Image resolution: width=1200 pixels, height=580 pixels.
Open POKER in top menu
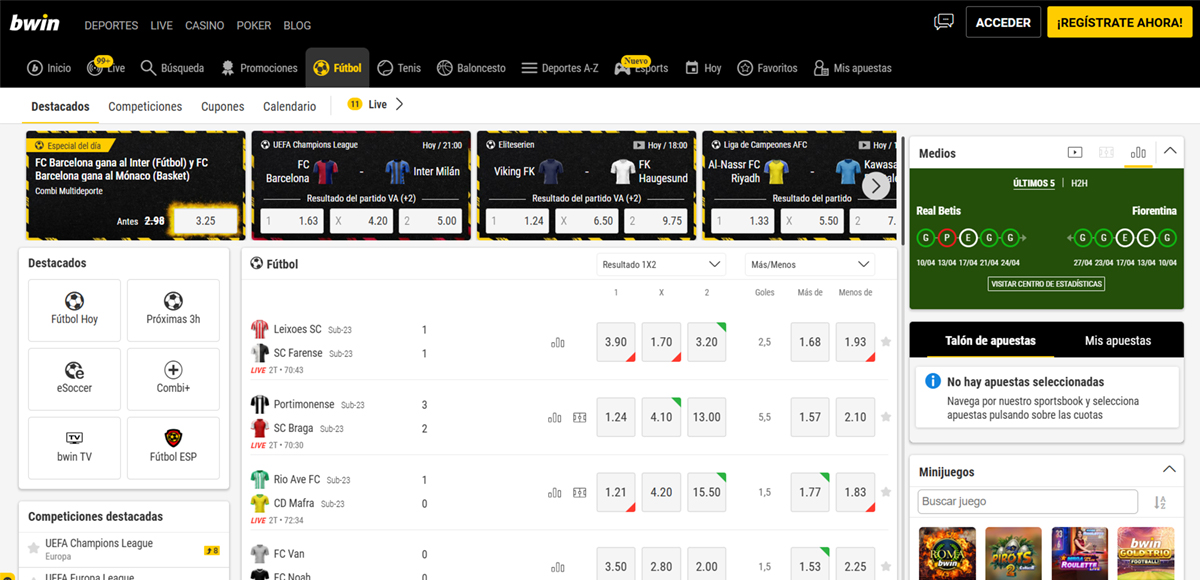(254, 25)
